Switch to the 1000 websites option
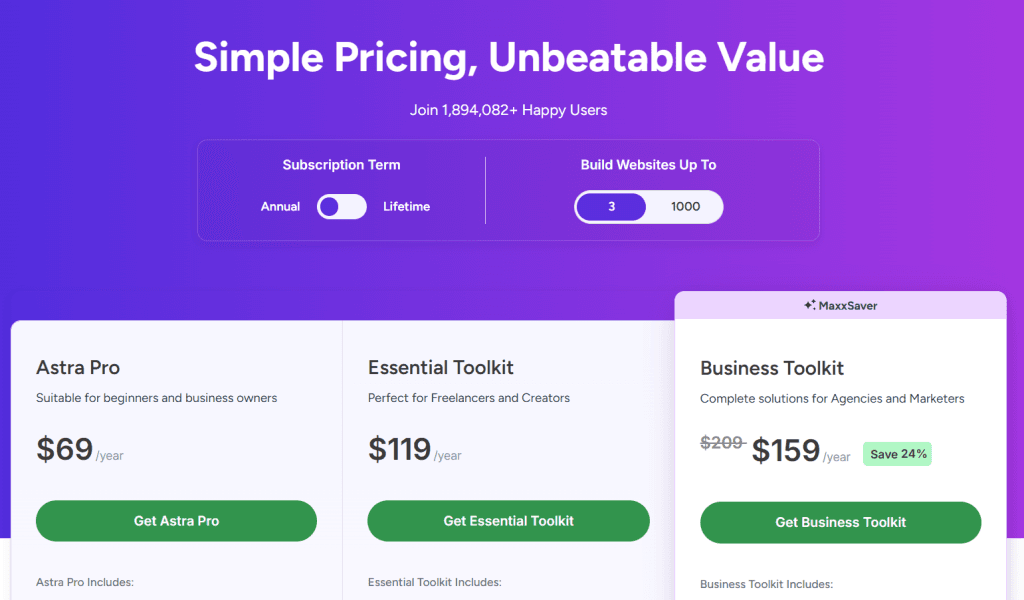This screenshot has height=600, width=1024. coord(685,207)
